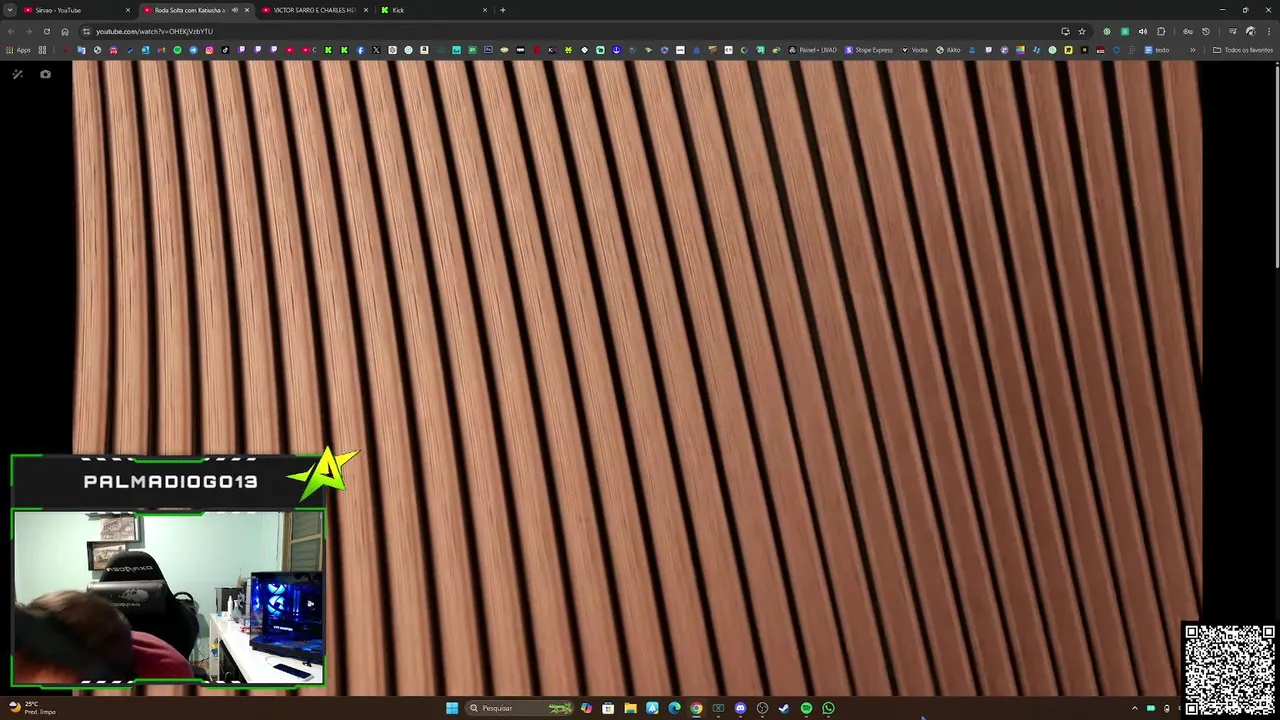
Task: Go to browser home page
Action: point(65,31)
